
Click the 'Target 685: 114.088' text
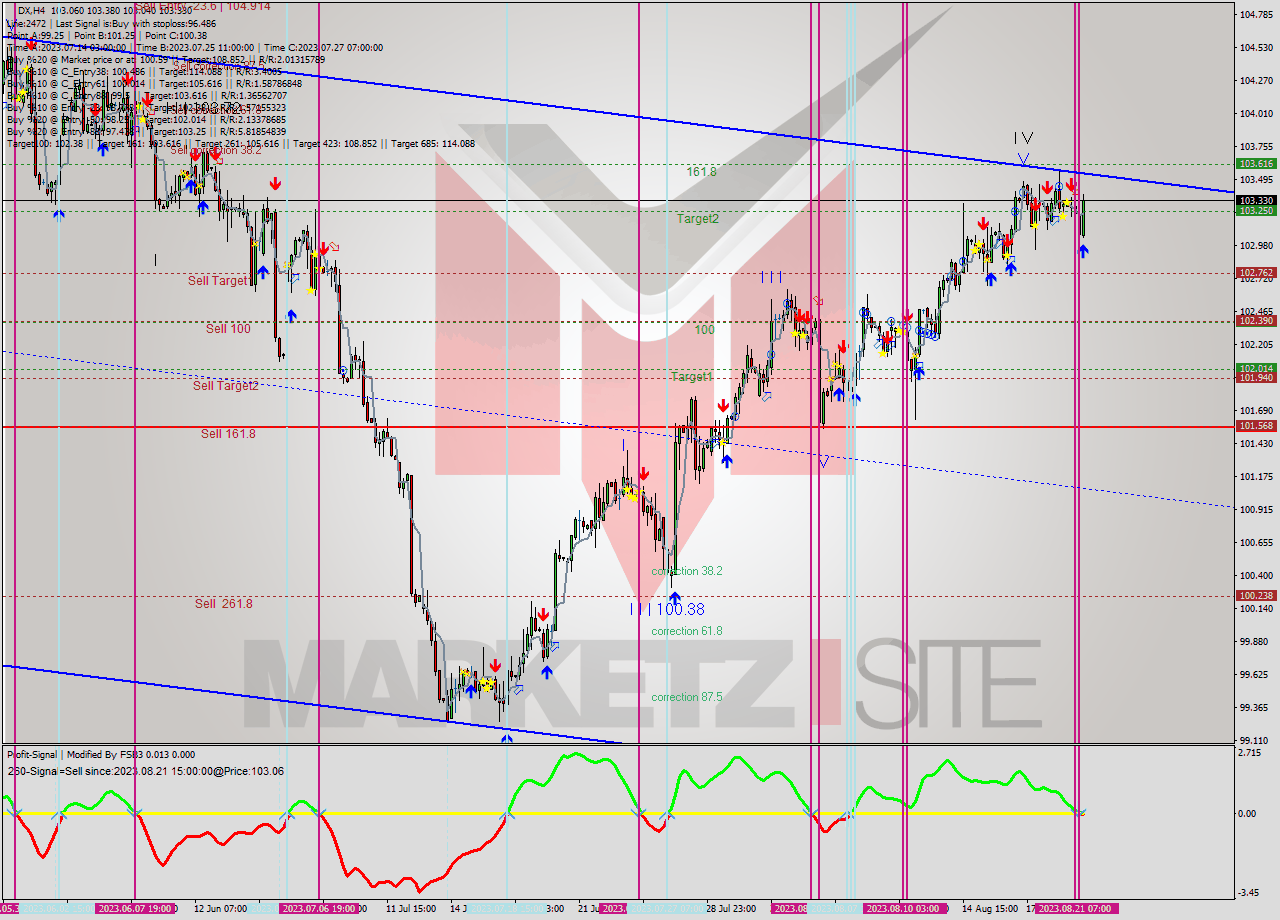433,144
